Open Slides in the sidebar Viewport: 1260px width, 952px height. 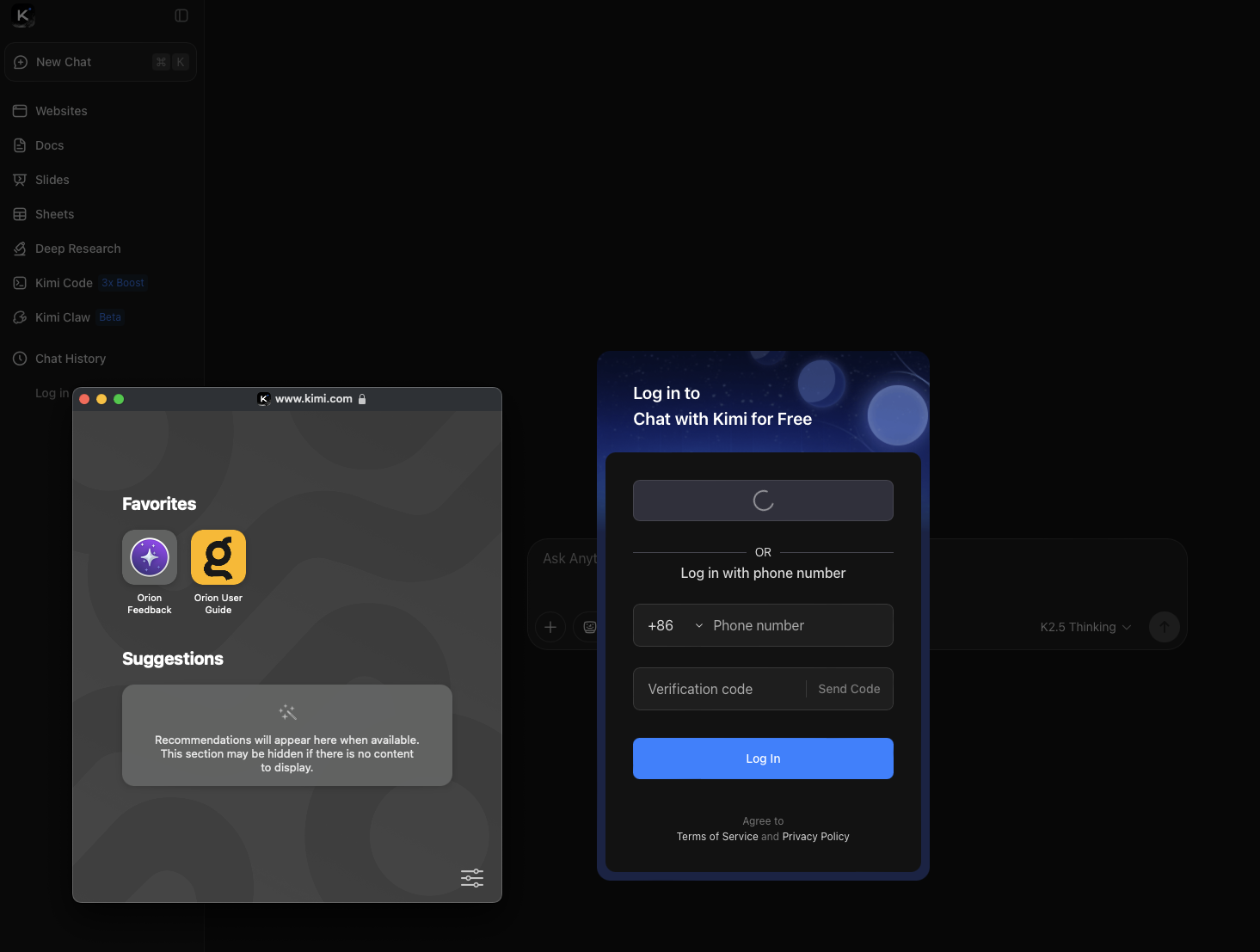click(x=101, y=180)
